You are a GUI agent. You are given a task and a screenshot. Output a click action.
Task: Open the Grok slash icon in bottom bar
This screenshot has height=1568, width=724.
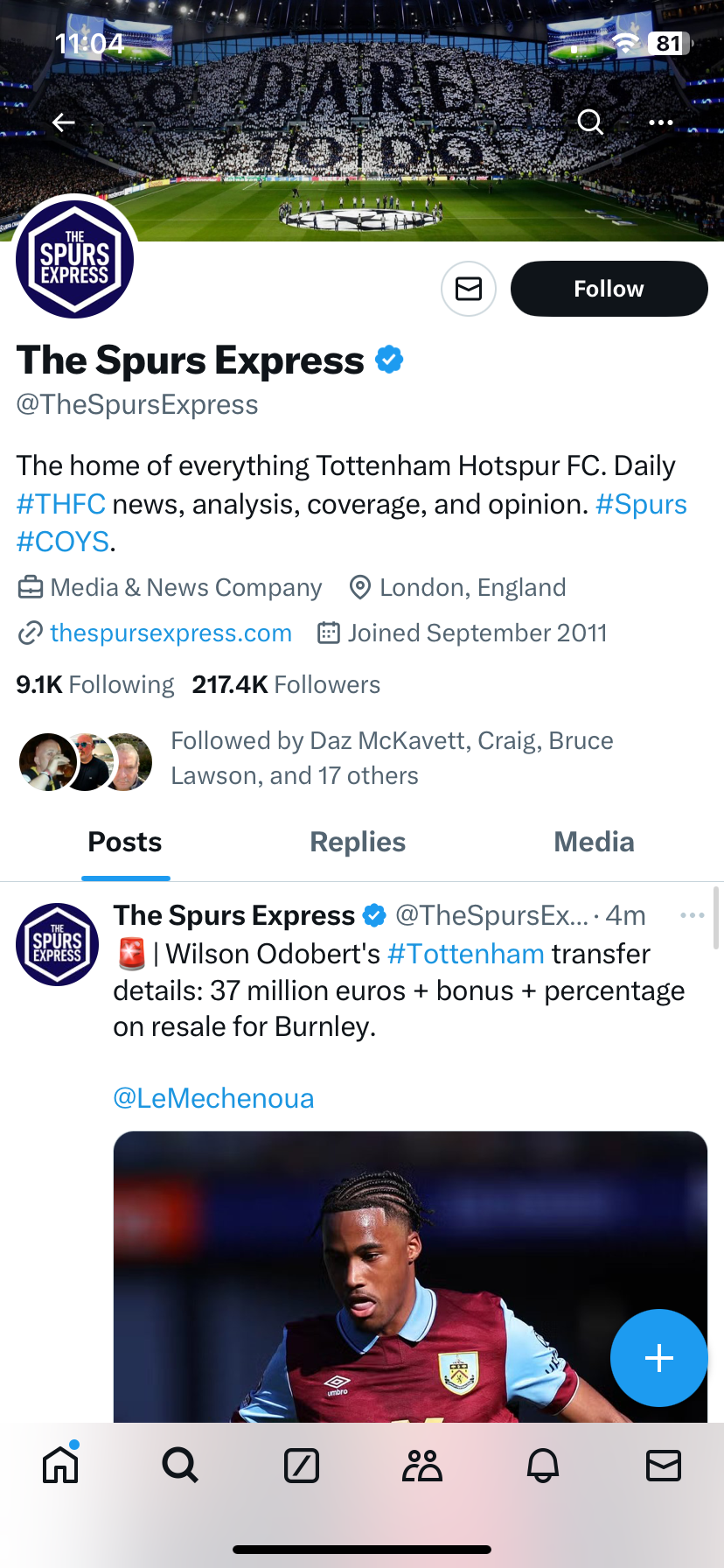pos(302,1465)
